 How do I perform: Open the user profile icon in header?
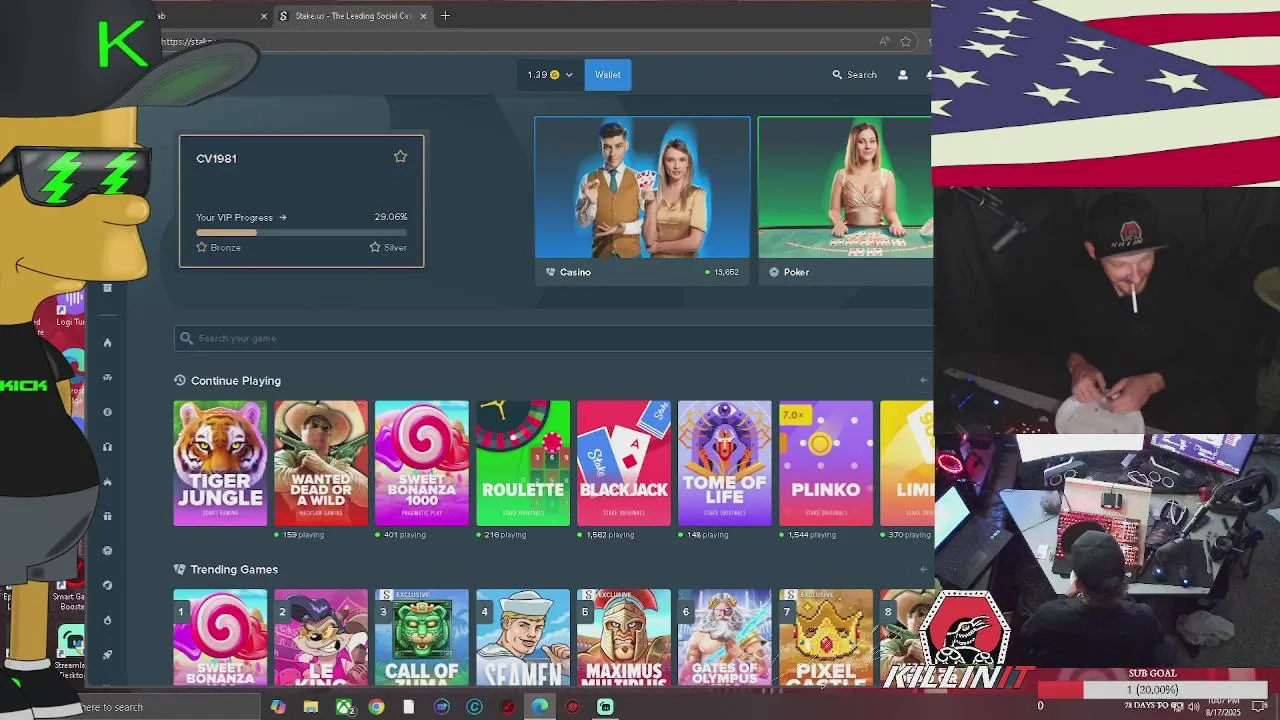[903, 75]
